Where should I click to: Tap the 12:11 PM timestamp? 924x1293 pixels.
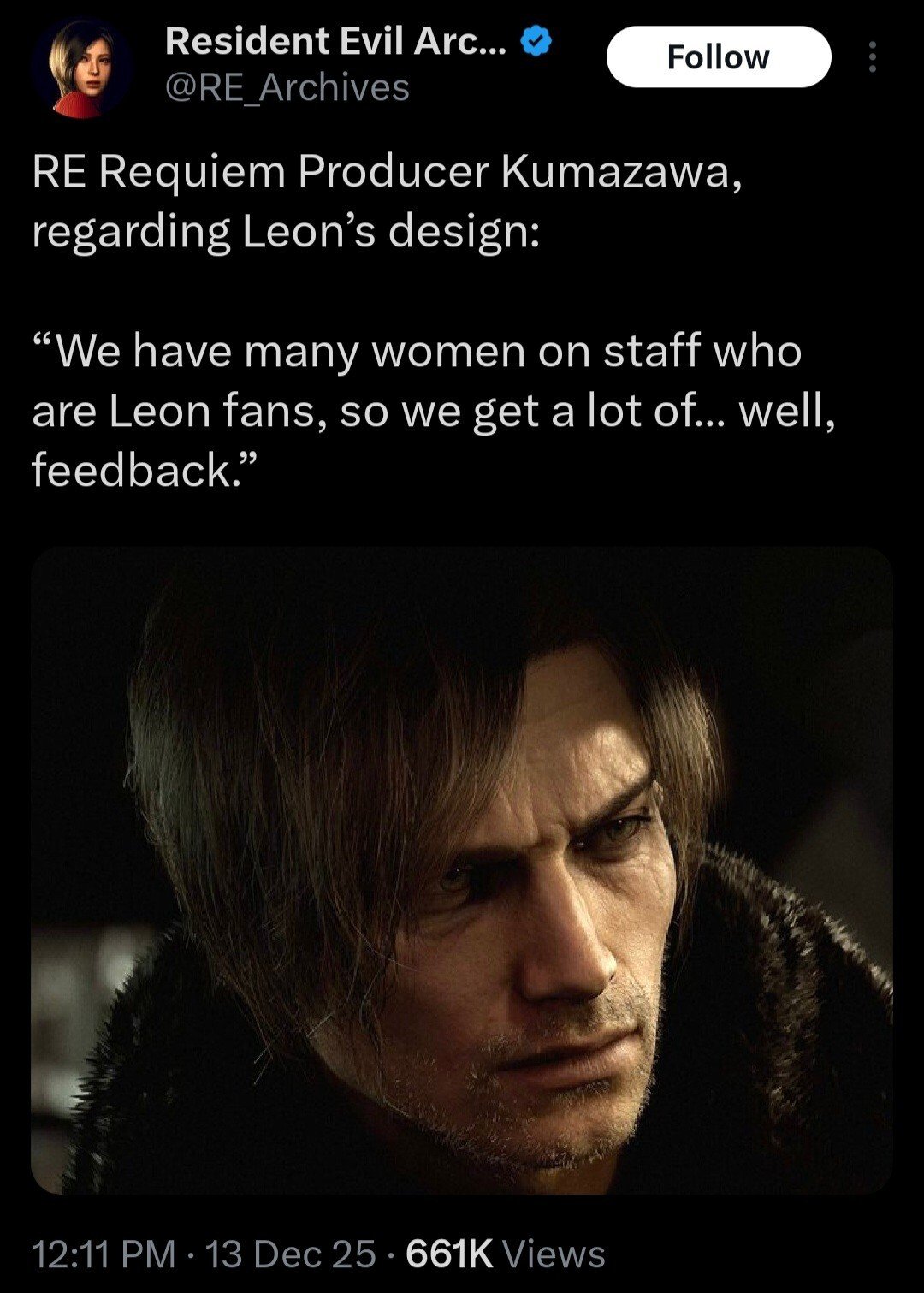pyautogui.click(x=104, y=1254)
